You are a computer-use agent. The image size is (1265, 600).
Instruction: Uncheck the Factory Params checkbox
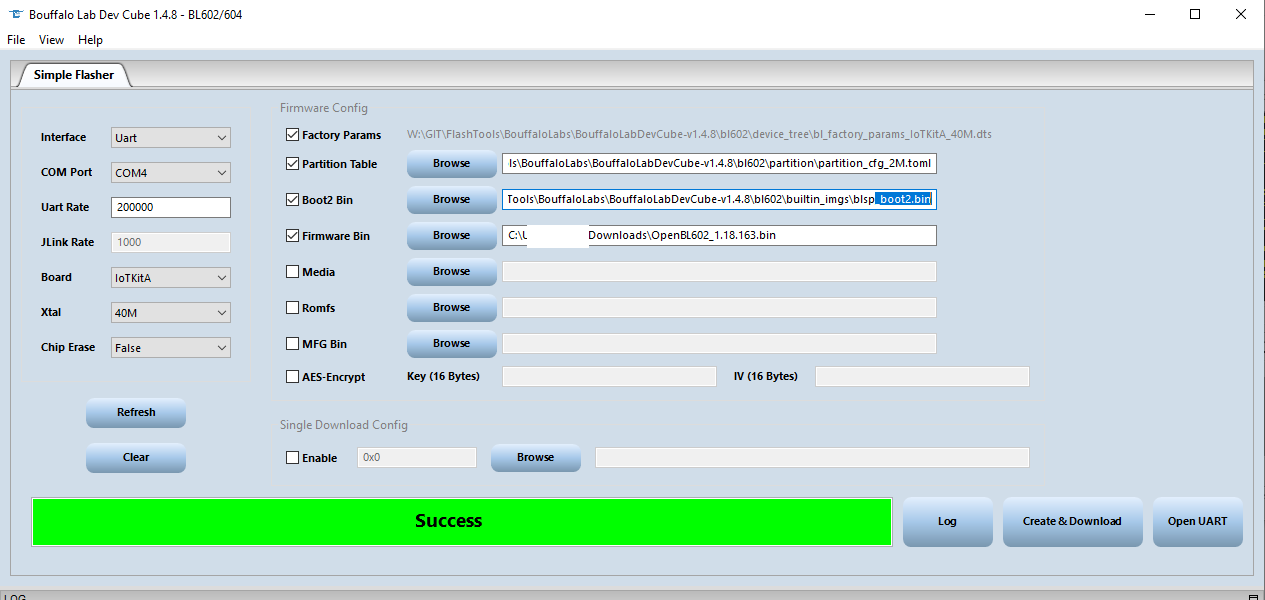pyautogui.click(x=293, y=135)
